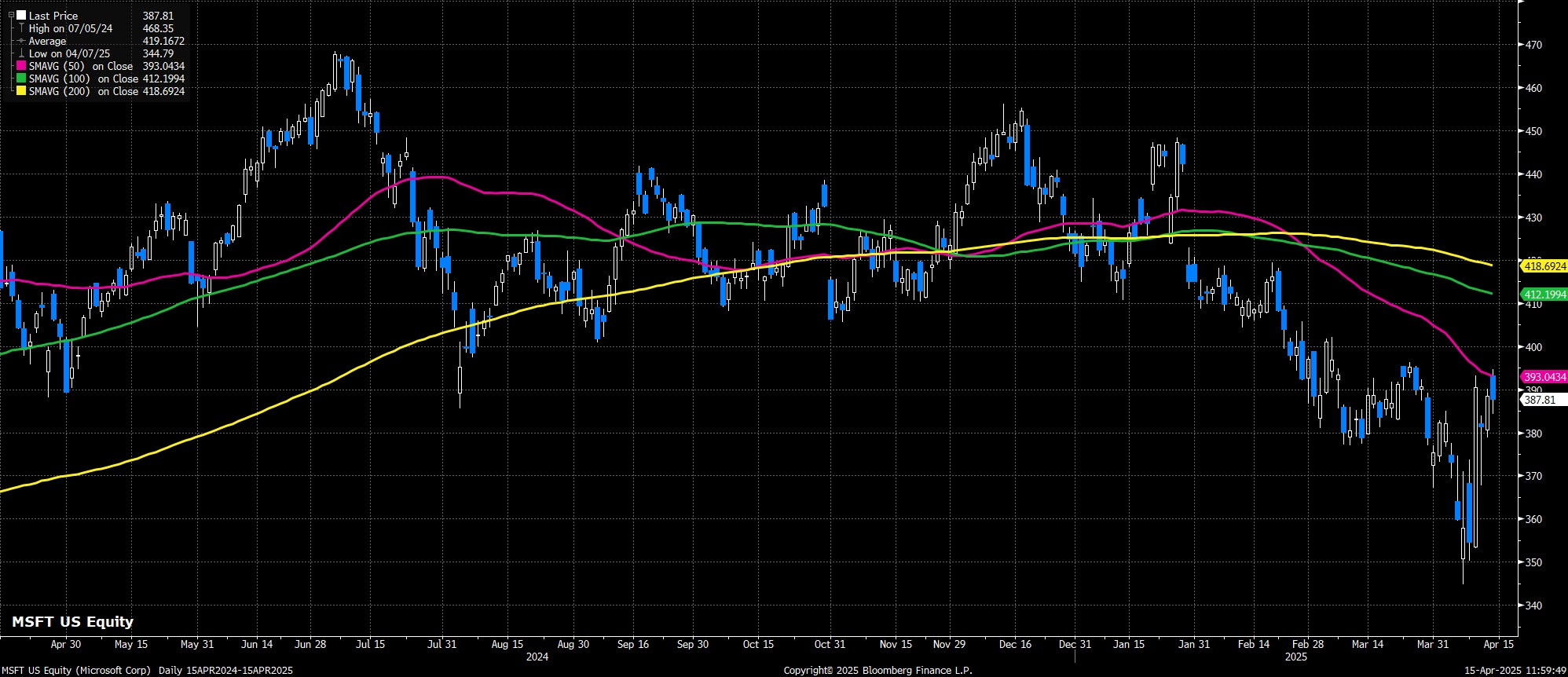1568x677 pixels.
Task: Click the High marker icon in legend
Action: point(21,28)
